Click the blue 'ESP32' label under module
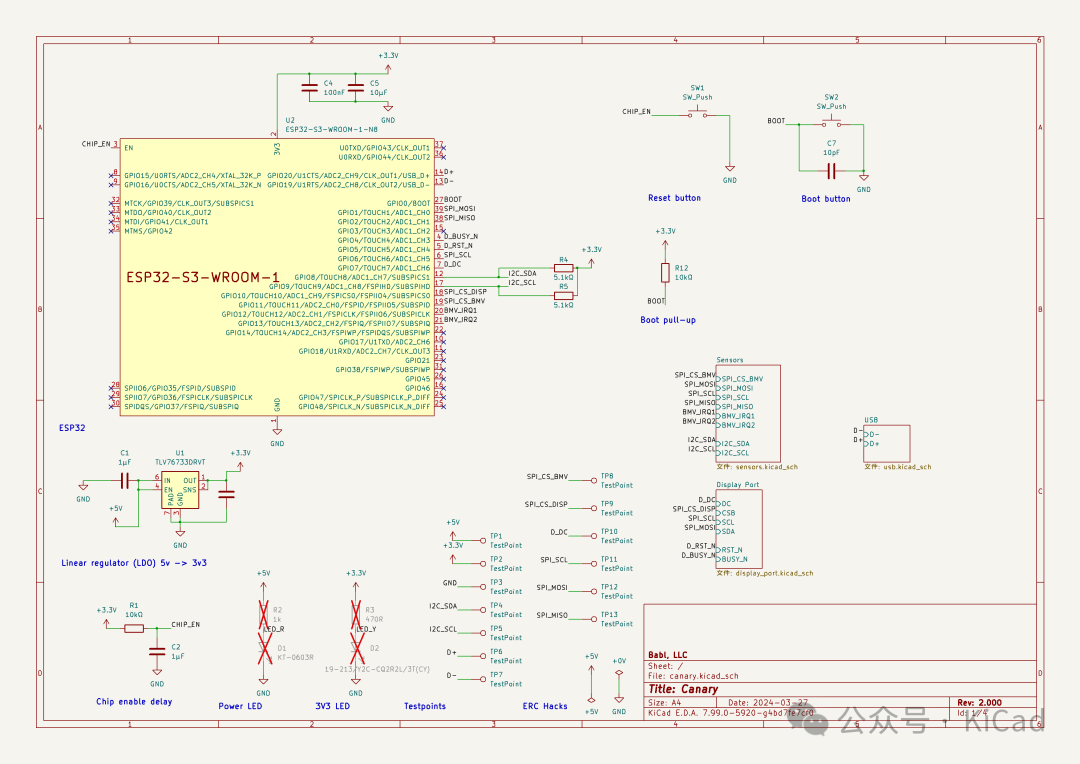Image resolution: width=1080 pixels, height=764 pixels. click(x=72, y=428)
